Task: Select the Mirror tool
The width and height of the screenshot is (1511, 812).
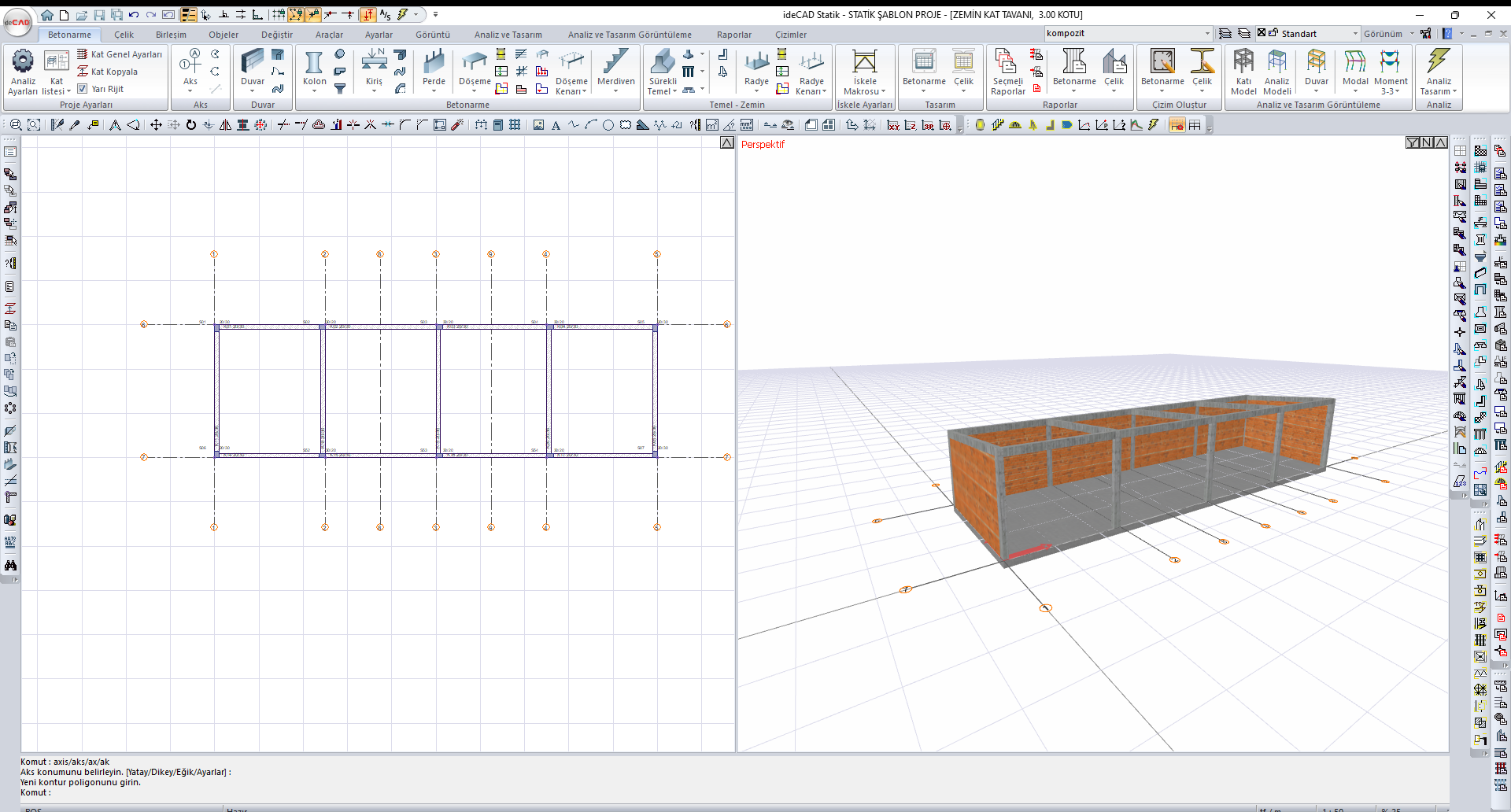Action: (x=225, y=125)
